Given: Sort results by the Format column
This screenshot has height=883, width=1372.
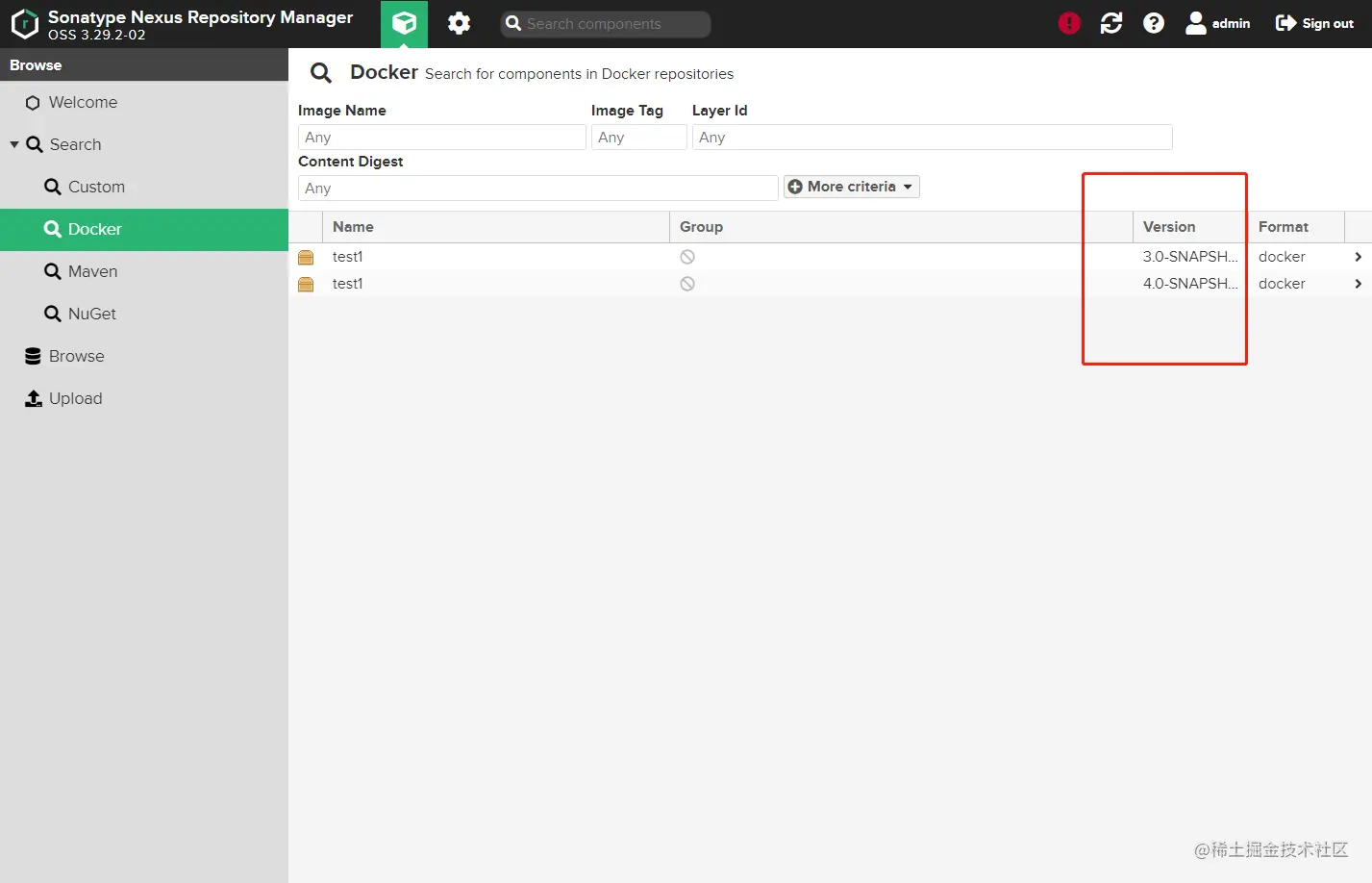Looking at the screenshot, I should click(x=1296, y=227).
